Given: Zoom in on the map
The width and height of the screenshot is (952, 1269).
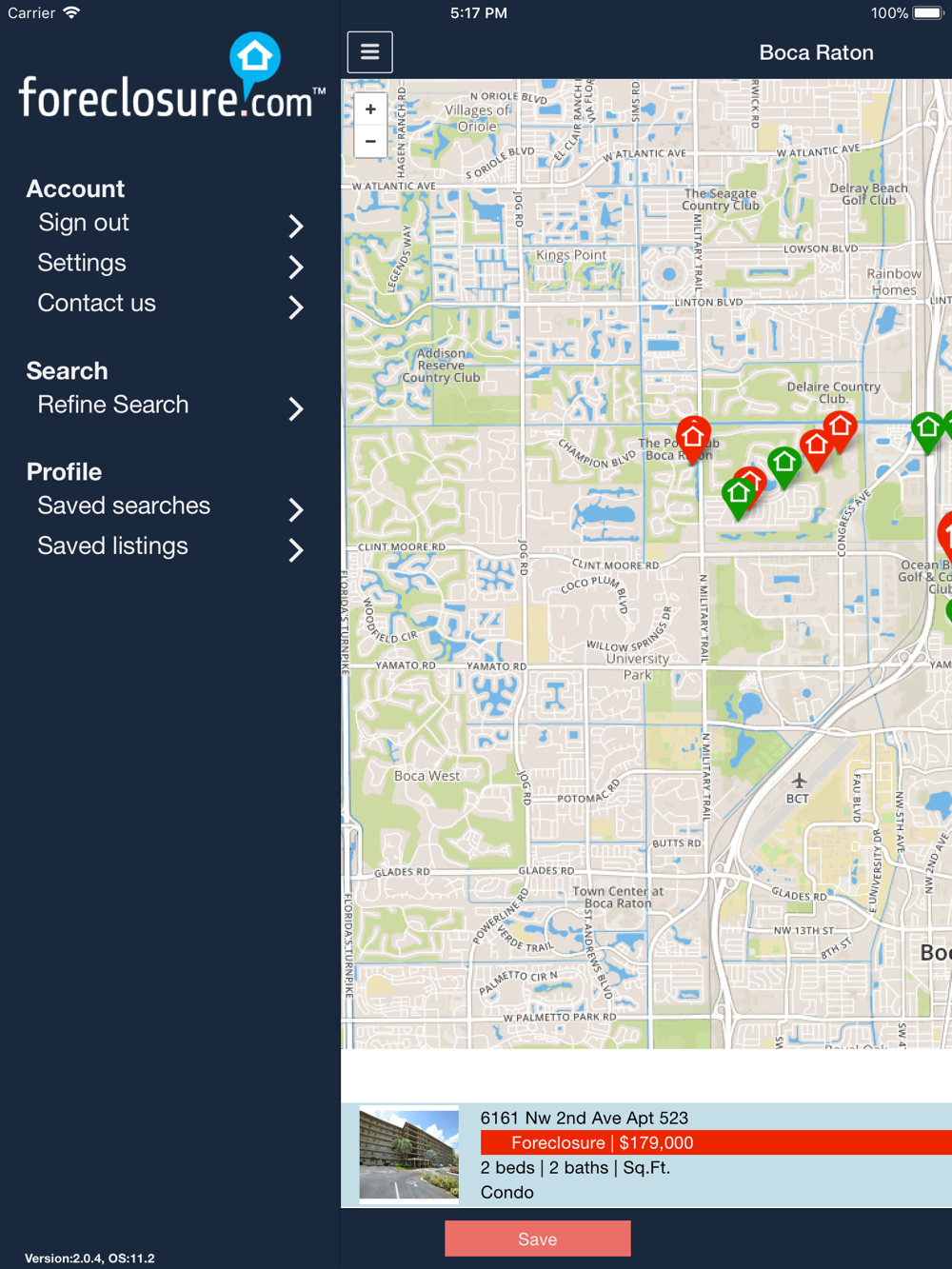Looking at the screenshot, I should [370, 109].
